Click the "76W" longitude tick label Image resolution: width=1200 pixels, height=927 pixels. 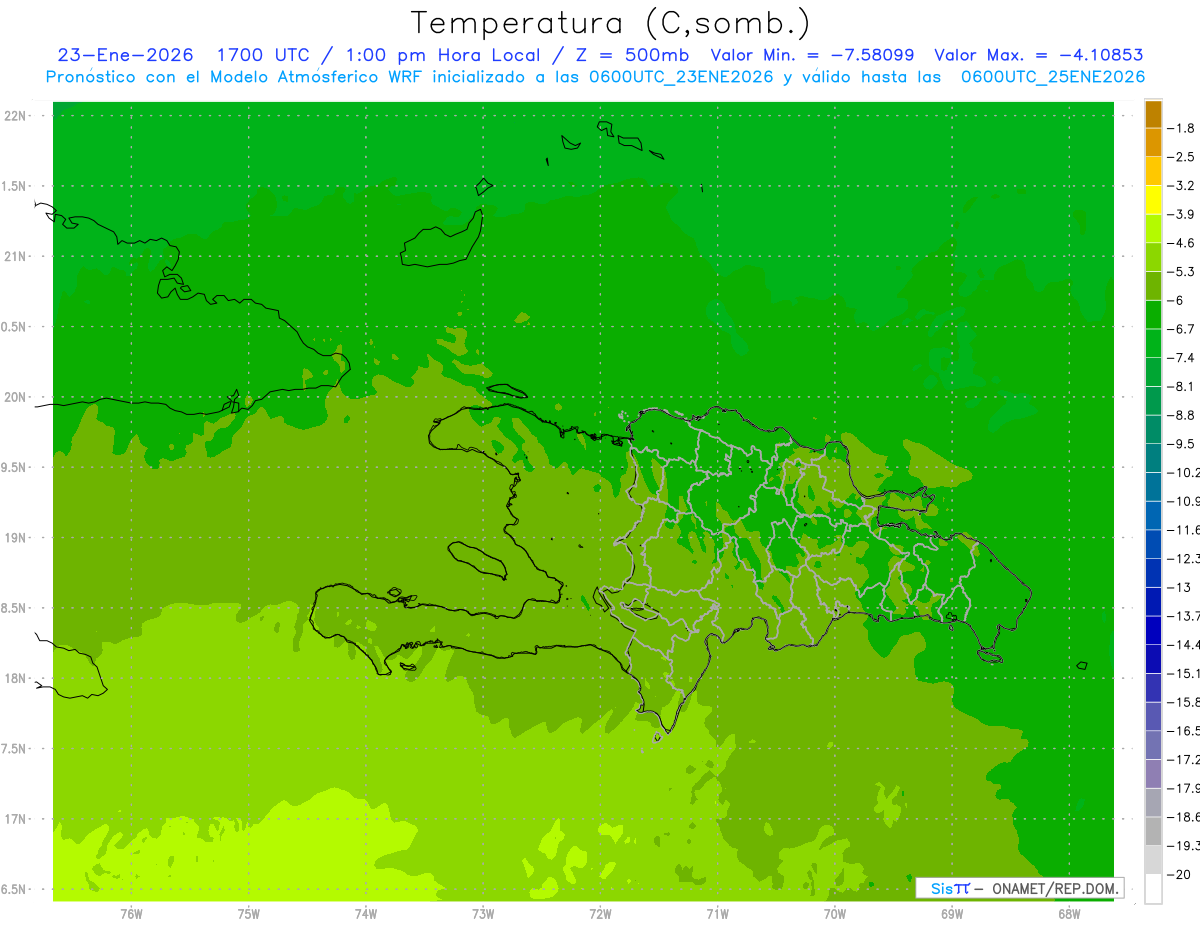(131, 914)
